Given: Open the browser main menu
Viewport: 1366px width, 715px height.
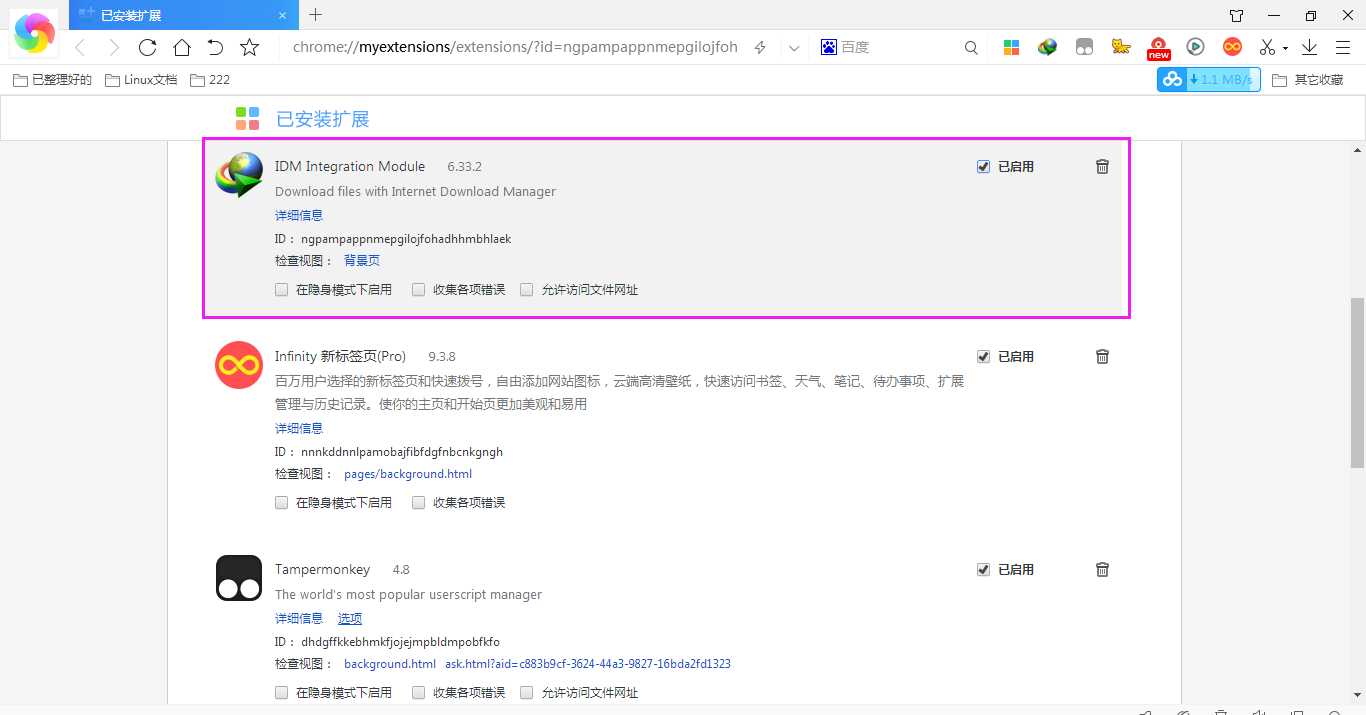Looking at the screenshot, I should 1342,47.
